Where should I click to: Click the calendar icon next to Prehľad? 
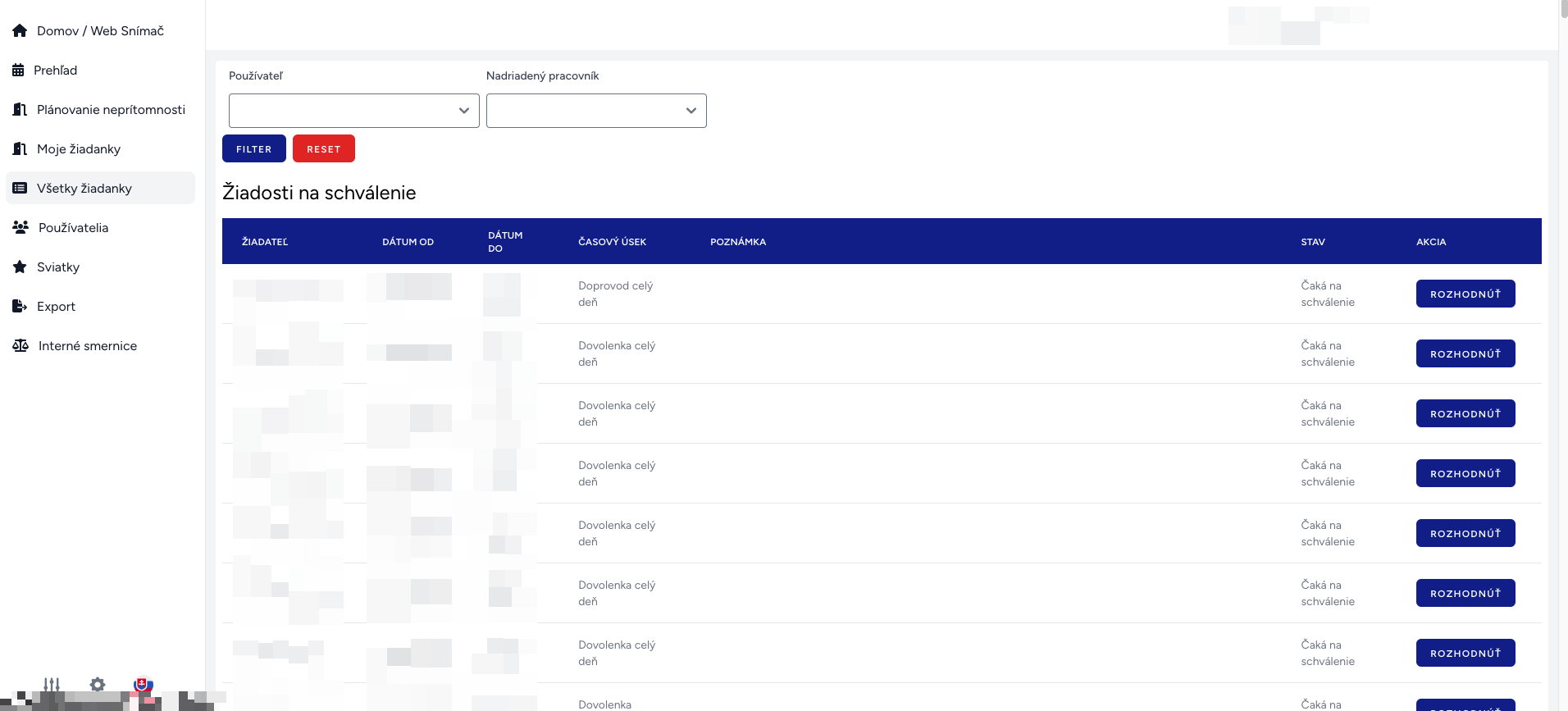tap(18, 71)
